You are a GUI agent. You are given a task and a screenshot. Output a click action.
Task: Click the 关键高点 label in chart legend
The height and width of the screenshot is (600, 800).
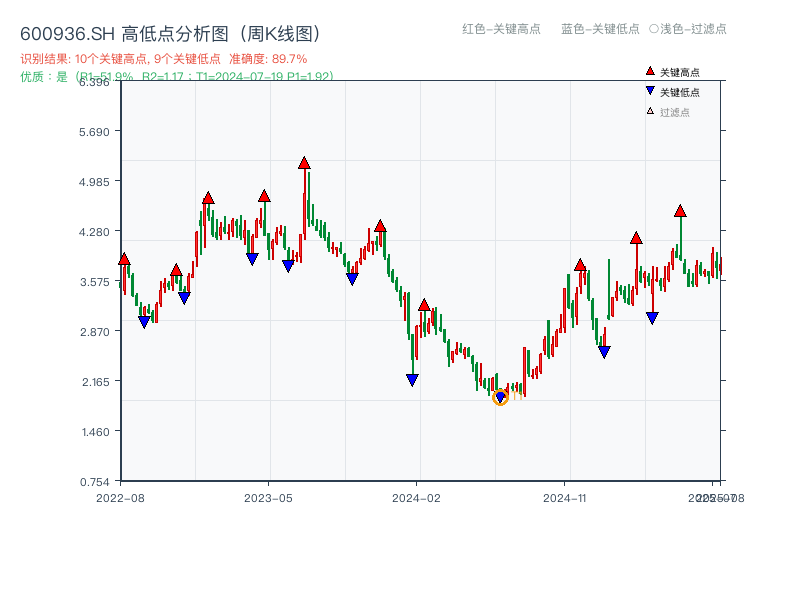tap(680, 72)
